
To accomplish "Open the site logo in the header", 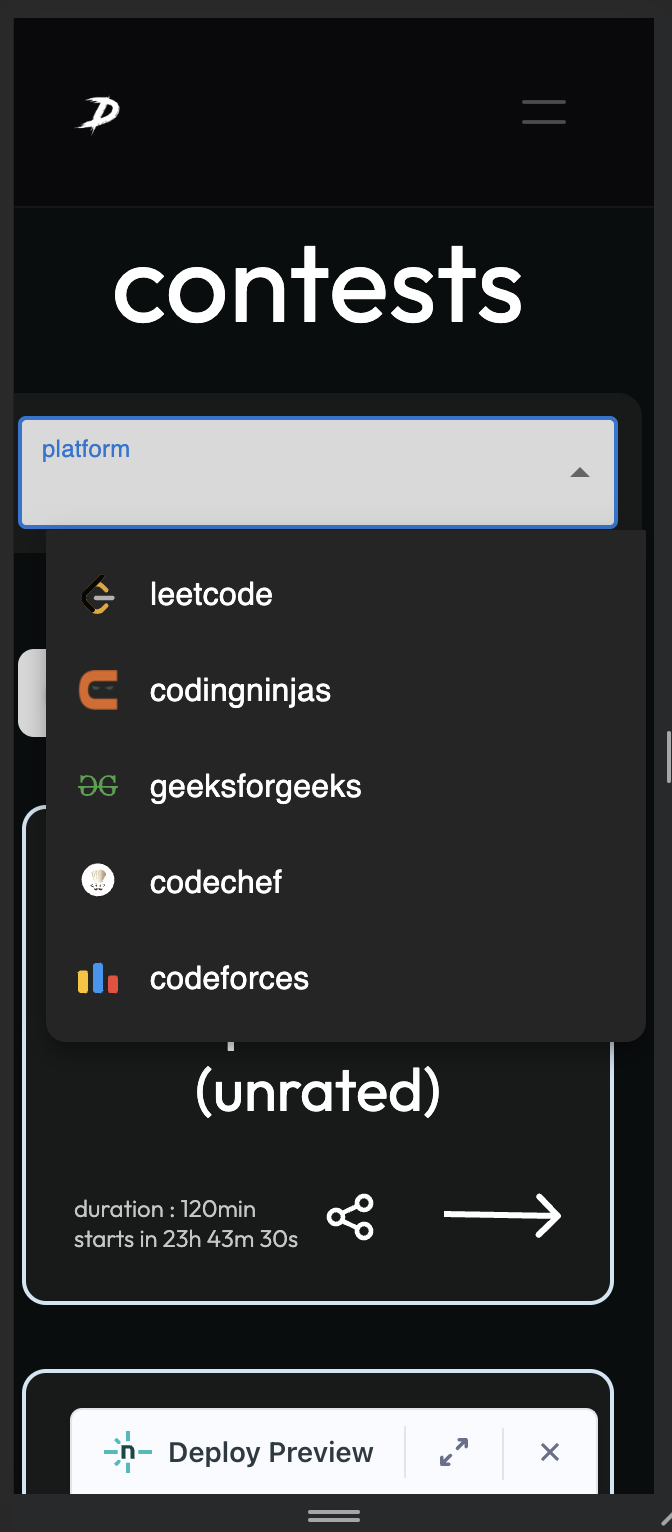I will point(97,111).
